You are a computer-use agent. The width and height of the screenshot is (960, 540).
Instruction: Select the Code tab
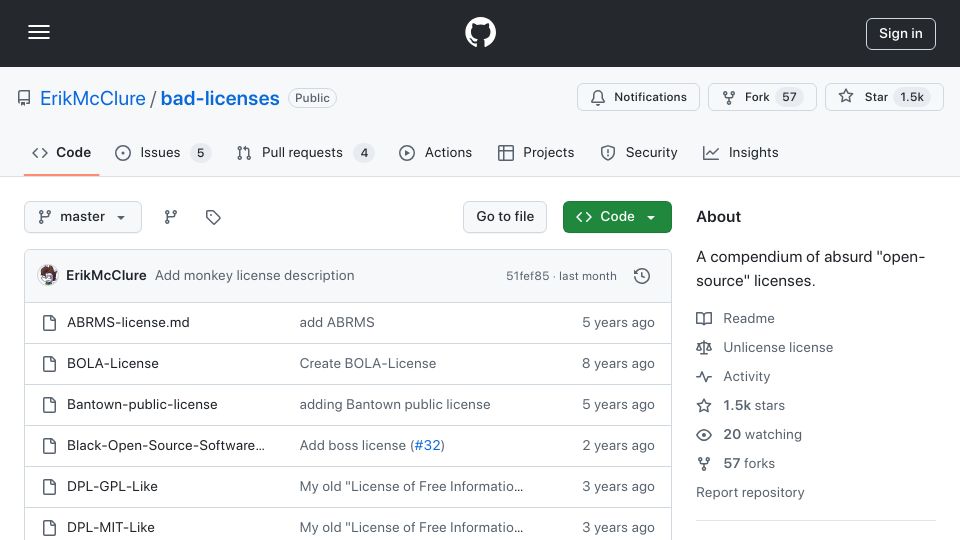pos(61,152)
